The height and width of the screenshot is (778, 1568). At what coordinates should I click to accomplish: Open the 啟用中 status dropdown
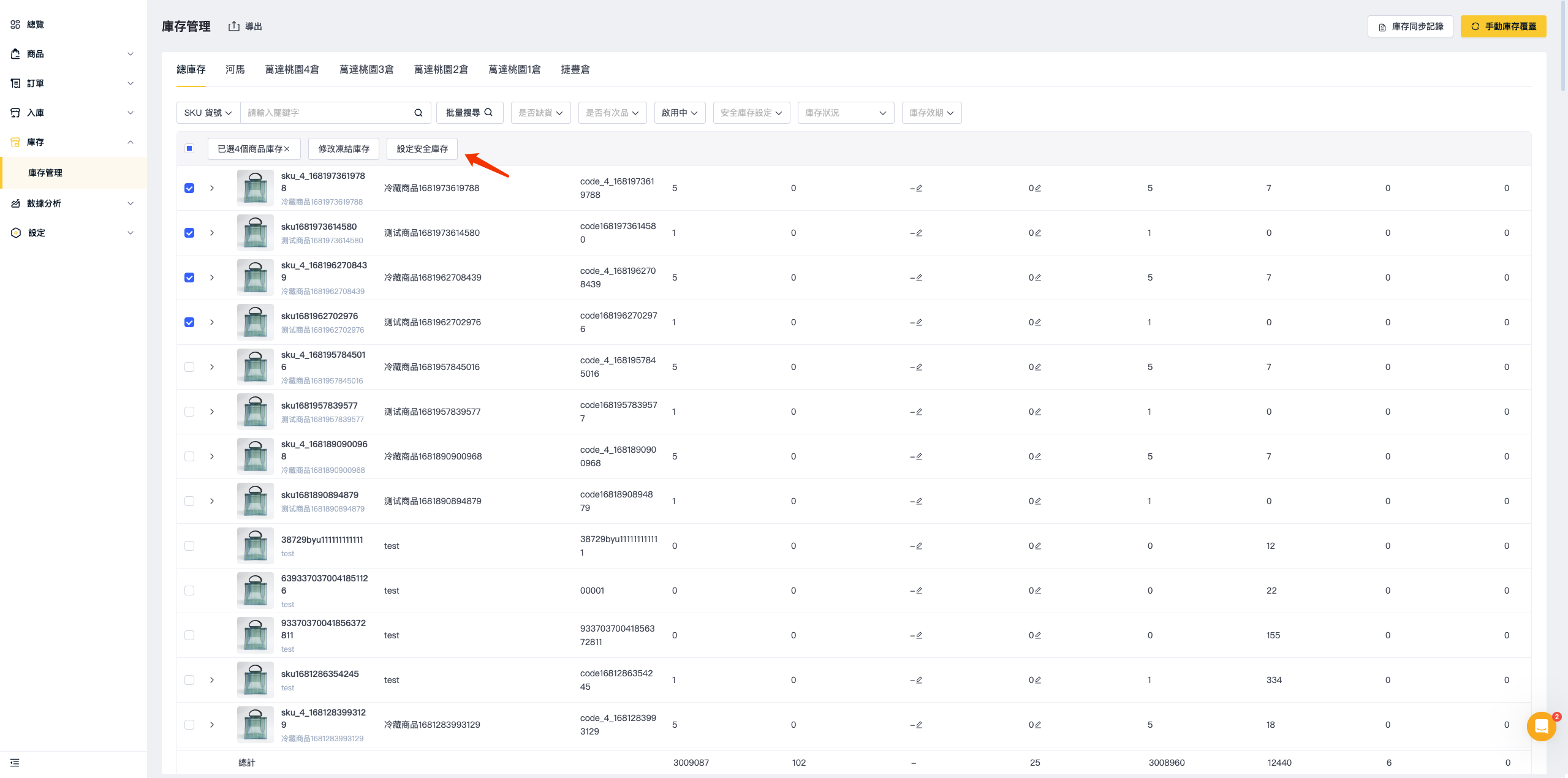click(x=680, y=113)
